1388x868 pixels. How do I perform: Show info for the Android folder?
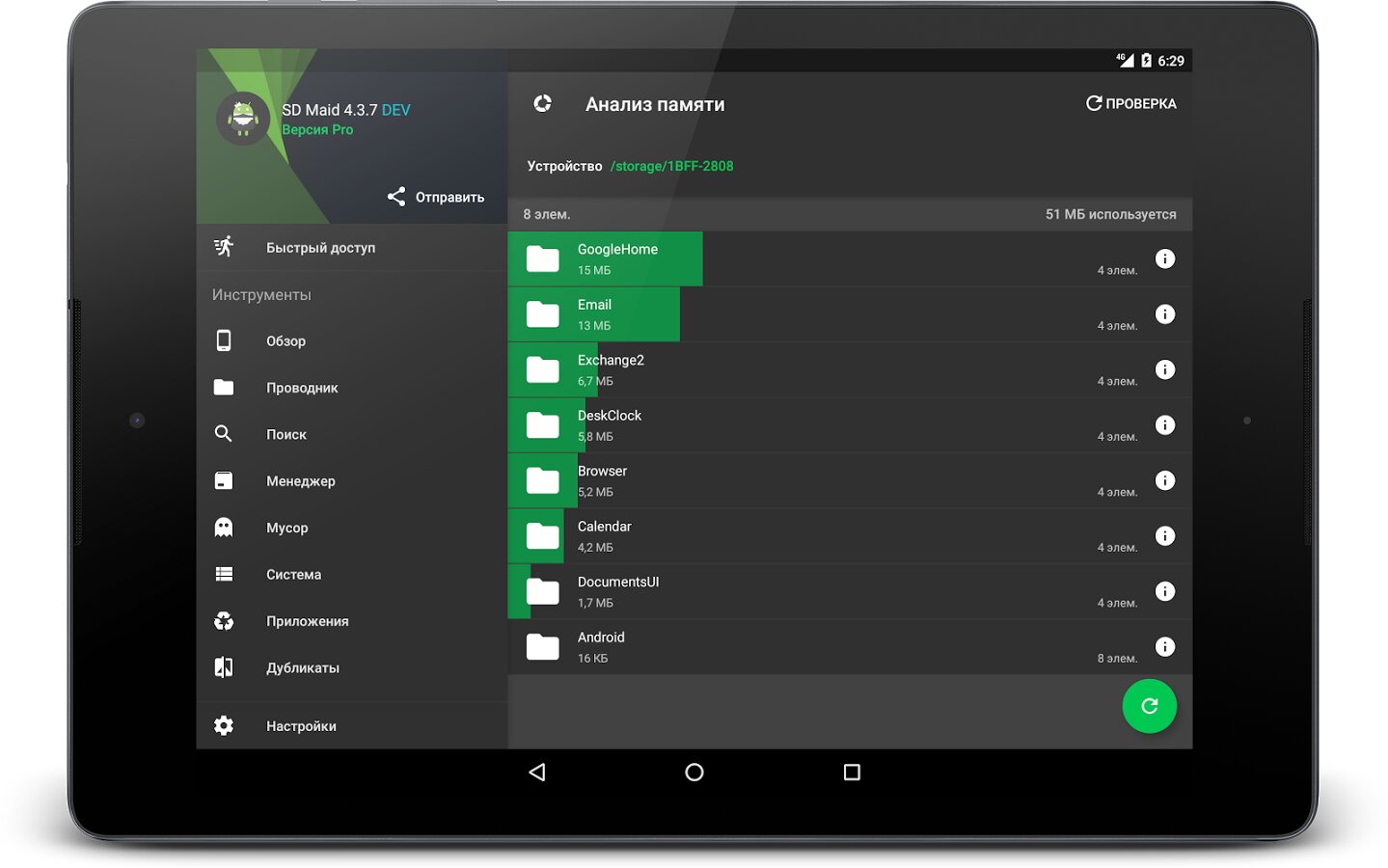point(1165,647)
